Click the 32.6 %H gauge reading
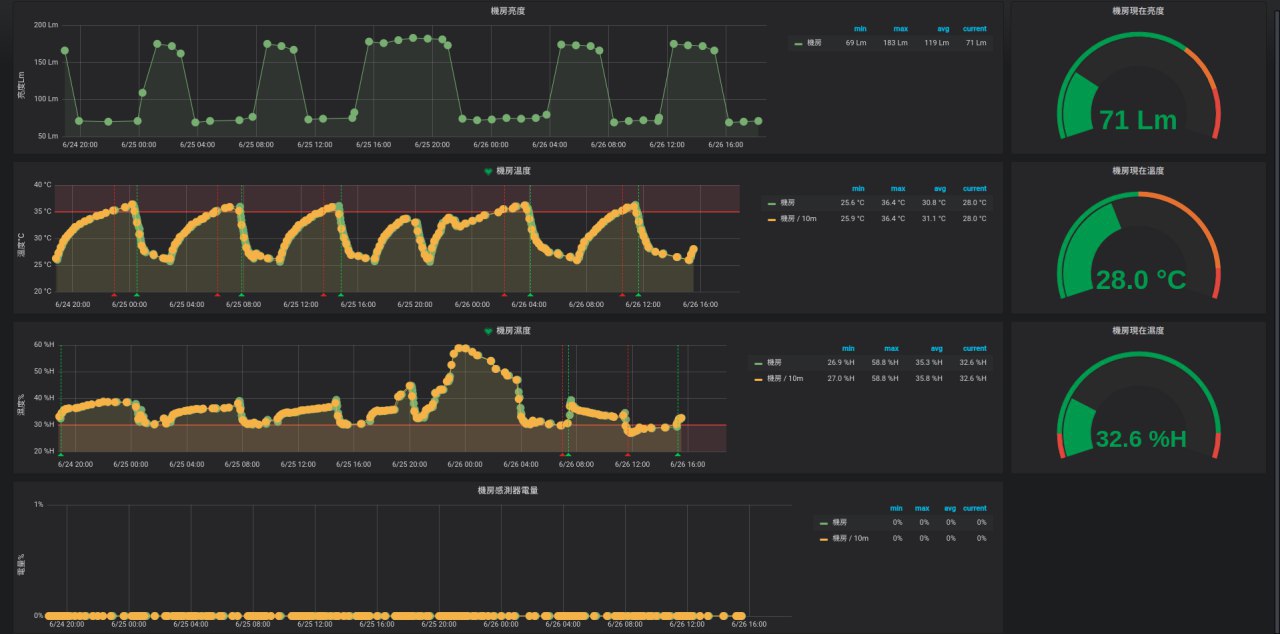The image size is (1280, 634). coord(1141,439)
